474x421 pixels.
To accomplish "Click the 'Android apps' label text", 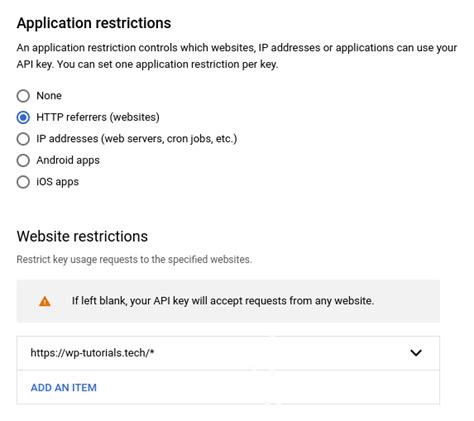I will (68, 160).
